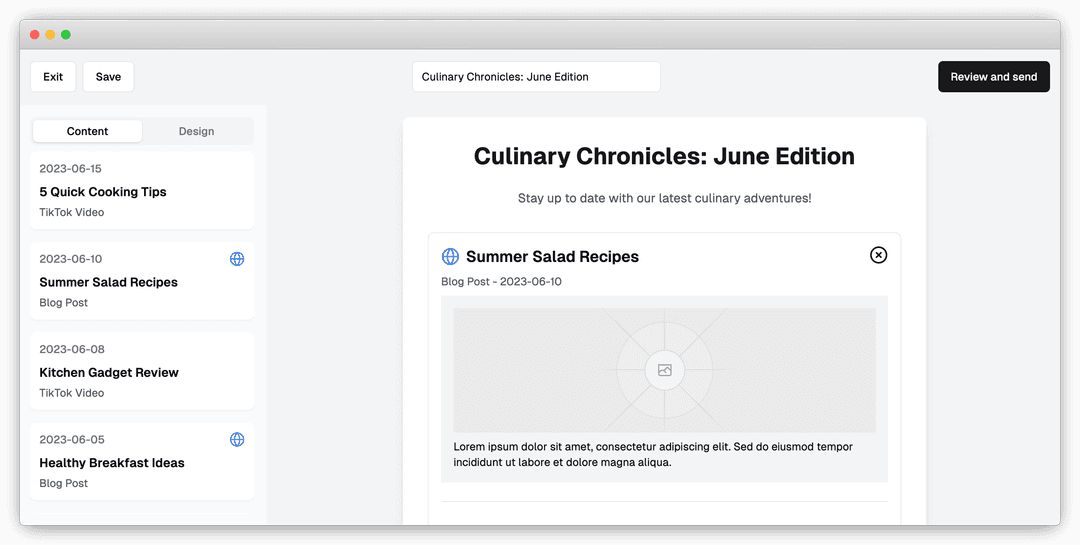The height and width of the screenshot is (545, 1080).
Task: Click globe icon on Summer Salad Recipes sidebar card
Action: click(237, 259)
